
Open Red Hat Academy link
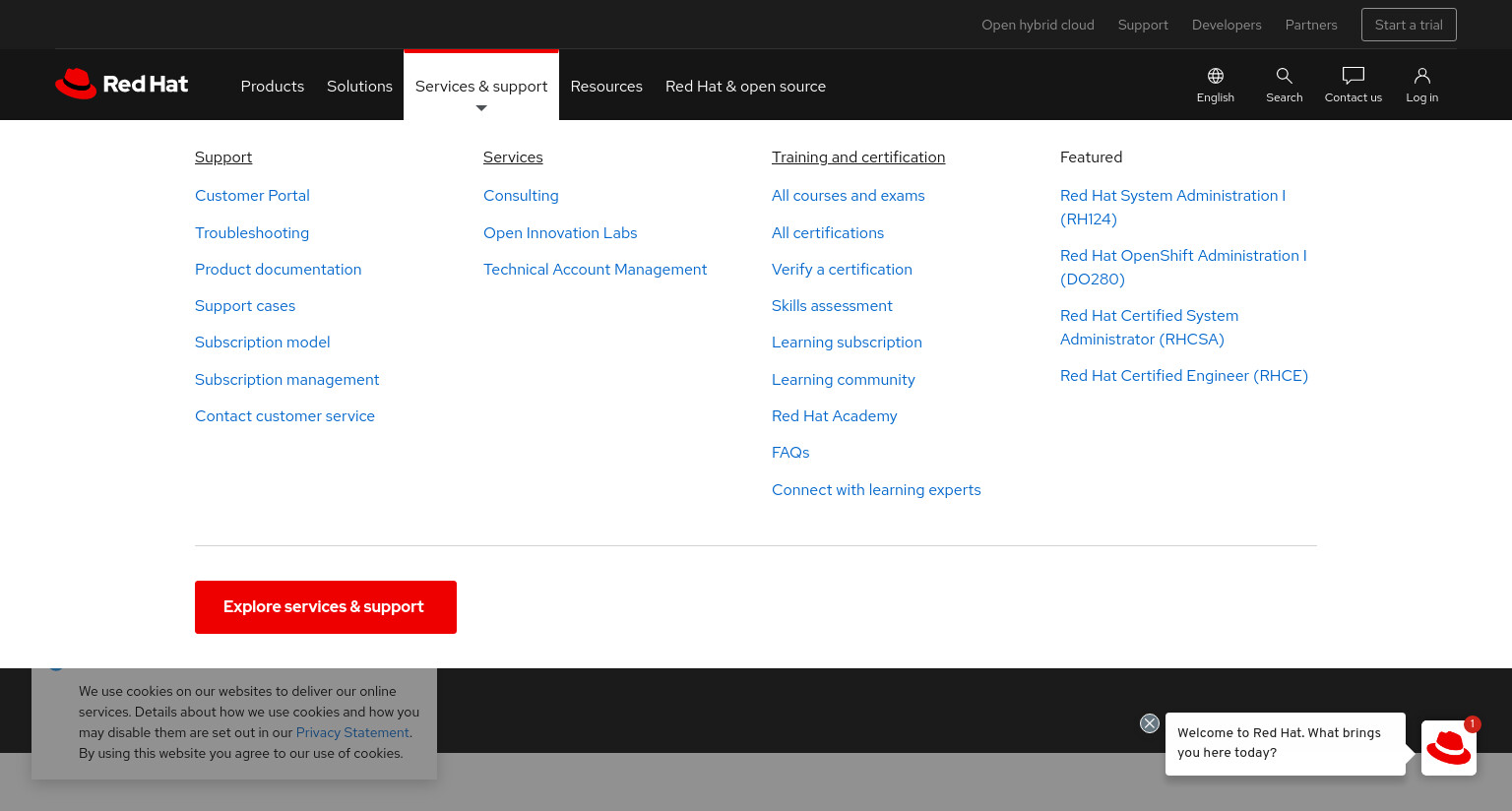(835, 415)
